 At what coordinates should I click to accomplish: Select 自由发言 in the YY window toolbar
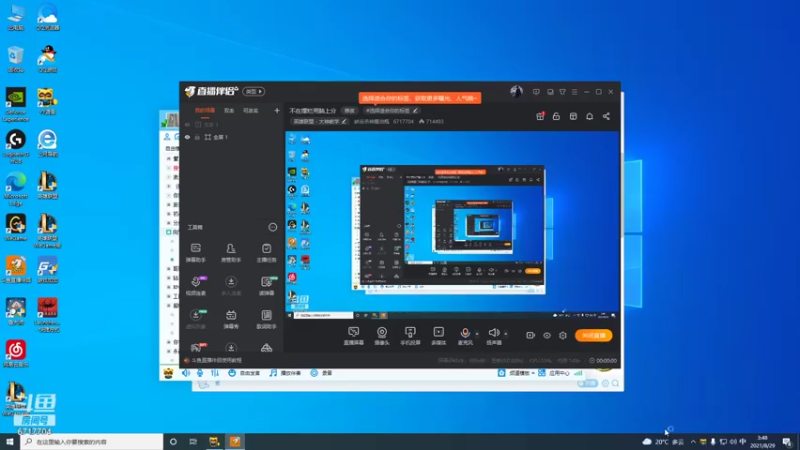coord(244,373)
